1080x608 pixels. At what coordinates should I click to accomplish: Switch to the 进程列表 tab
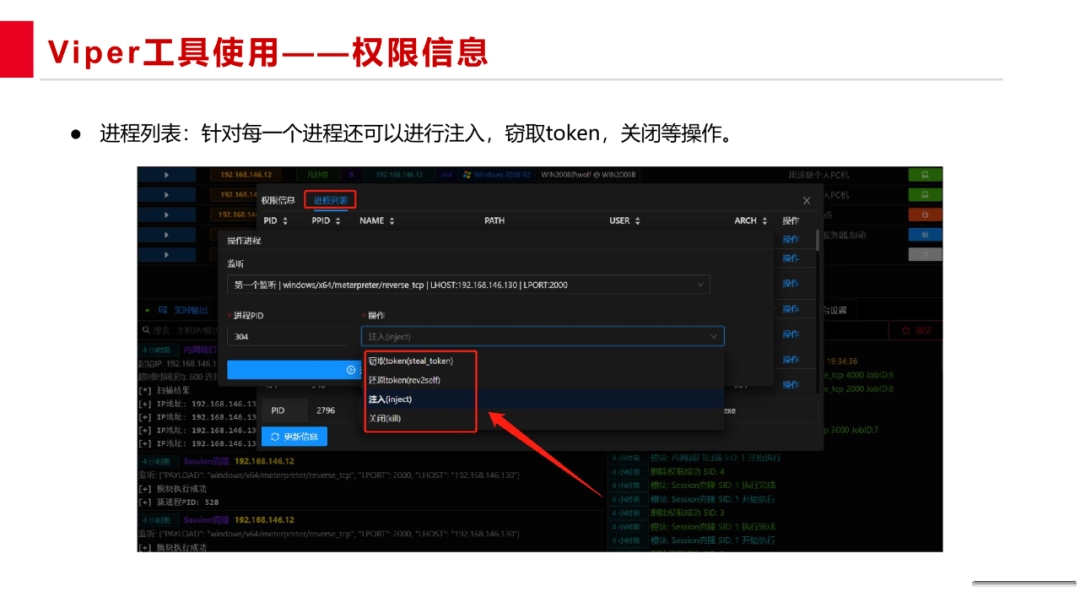point(331,200)
